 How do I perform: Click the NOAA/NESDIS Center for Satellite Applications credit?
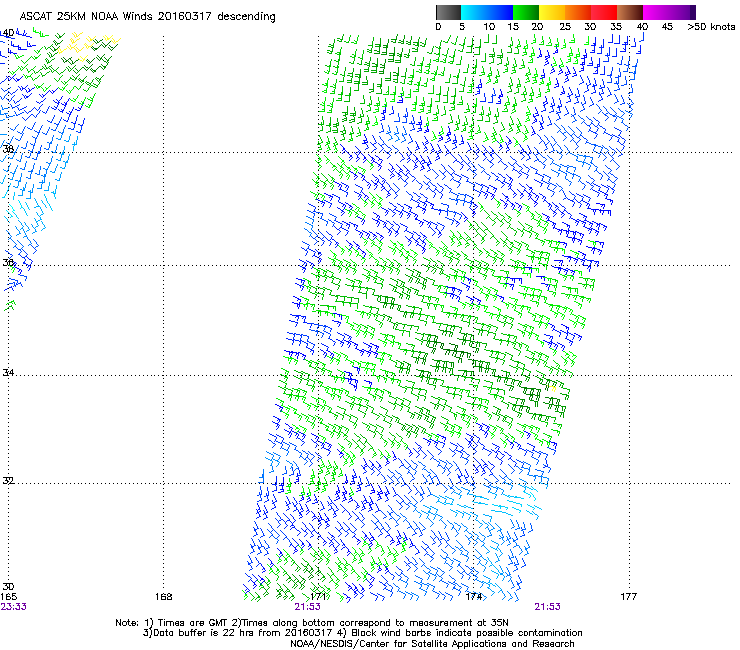tap(432, 644)
